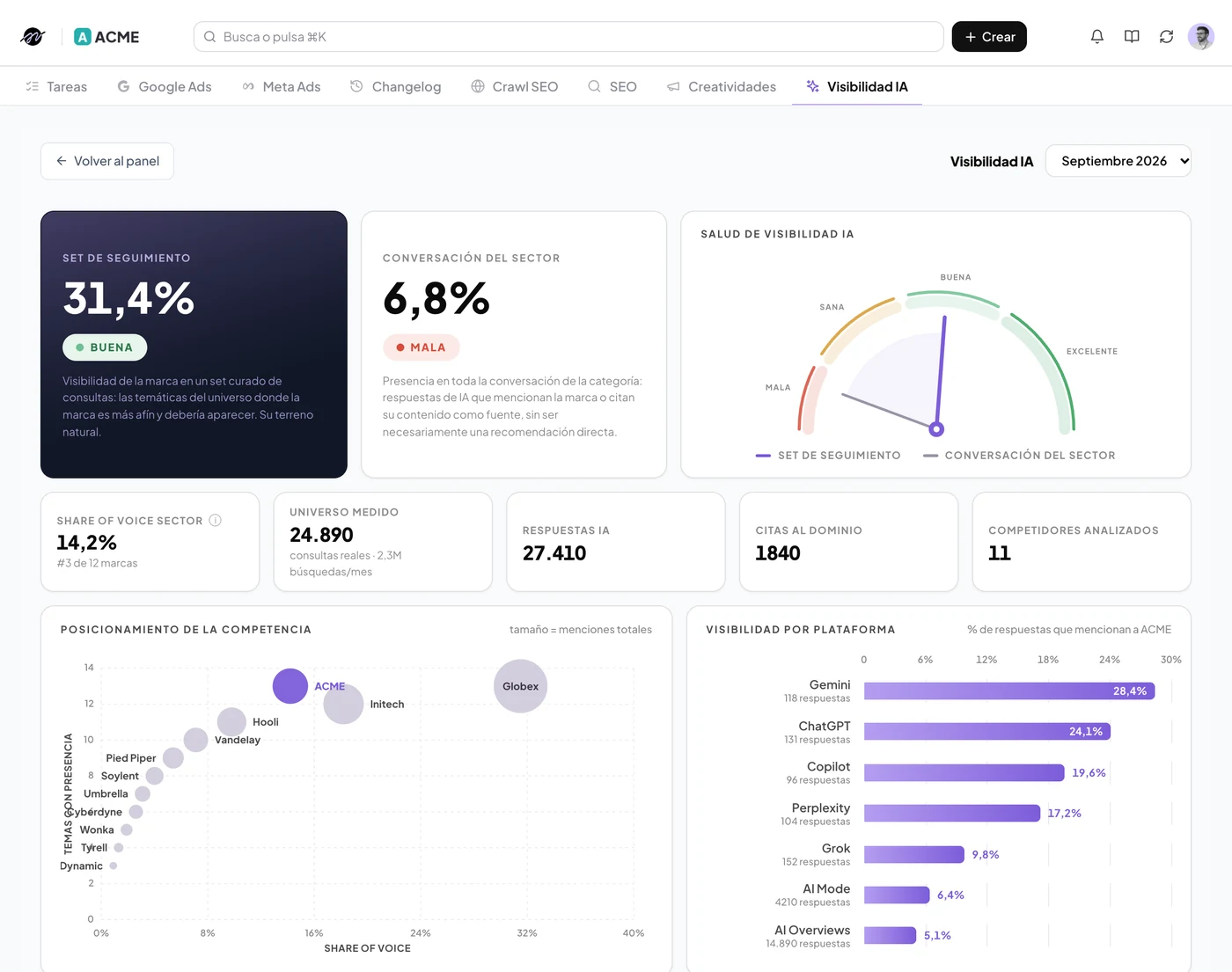
Task: Open the user avatar menu
Action: click(1201, 37)
